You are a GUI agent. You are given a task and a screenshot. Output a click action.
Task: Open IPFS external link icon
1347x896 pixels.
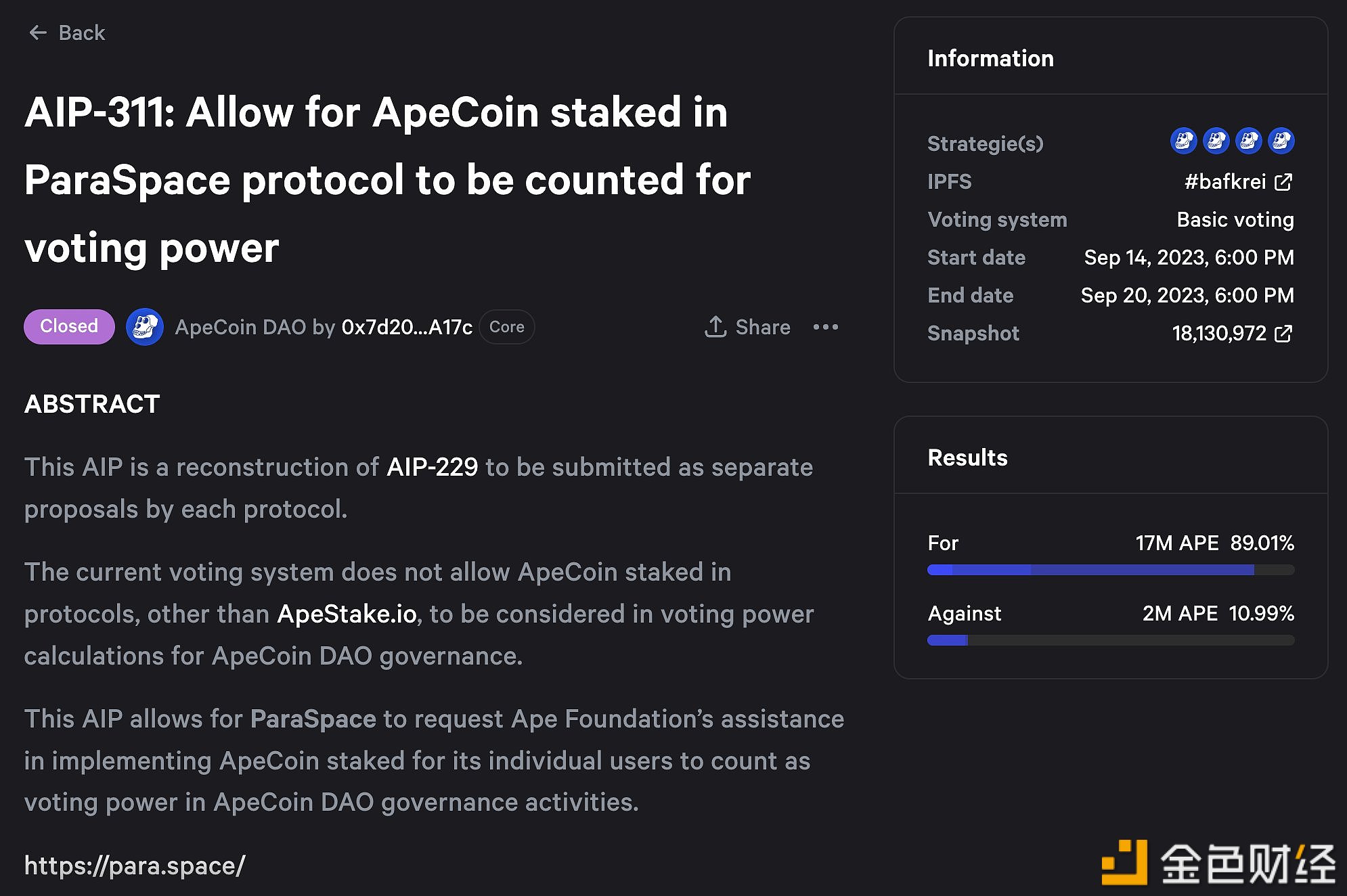(1283, 181)
